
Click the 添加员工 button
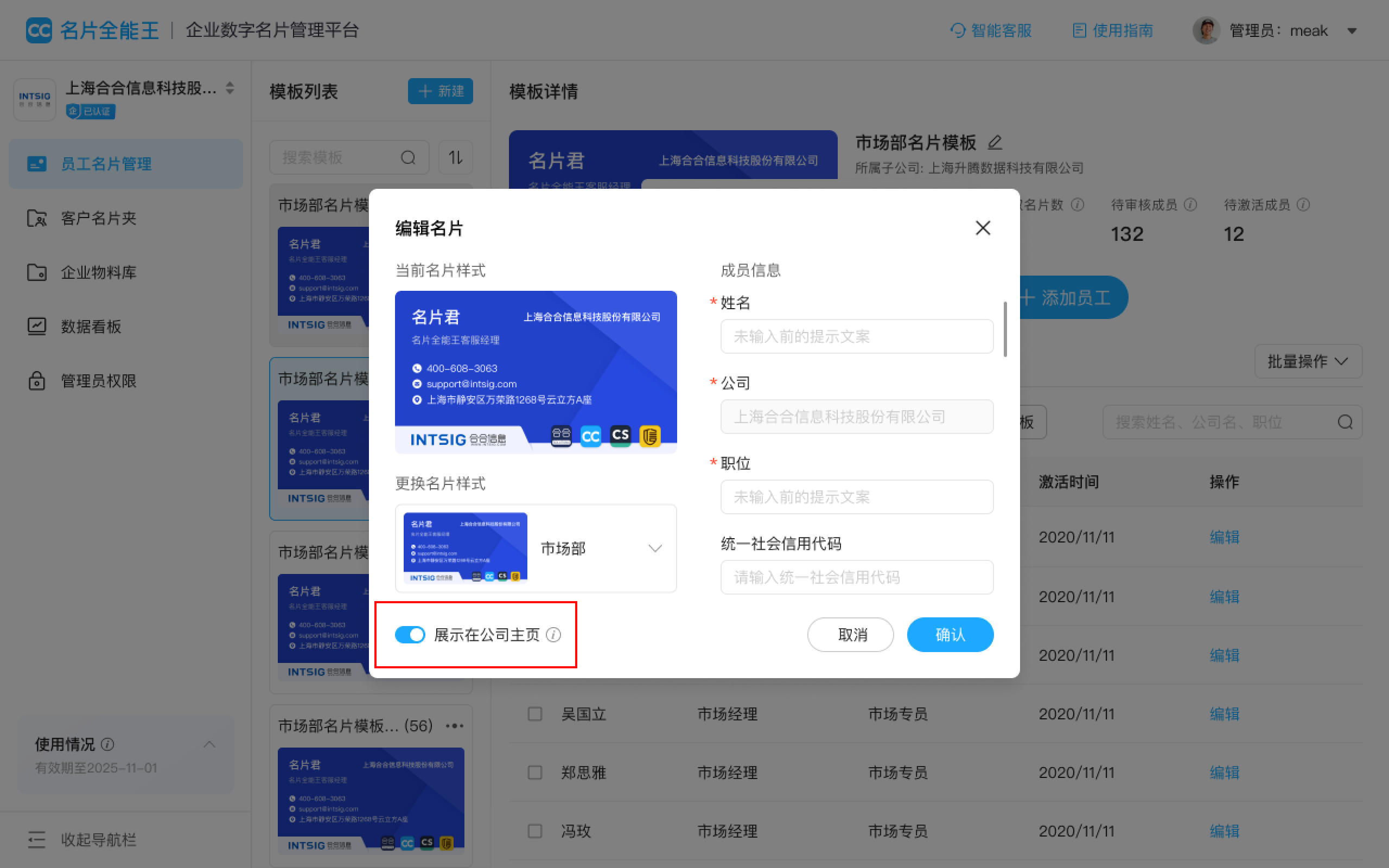(1068, 297)
